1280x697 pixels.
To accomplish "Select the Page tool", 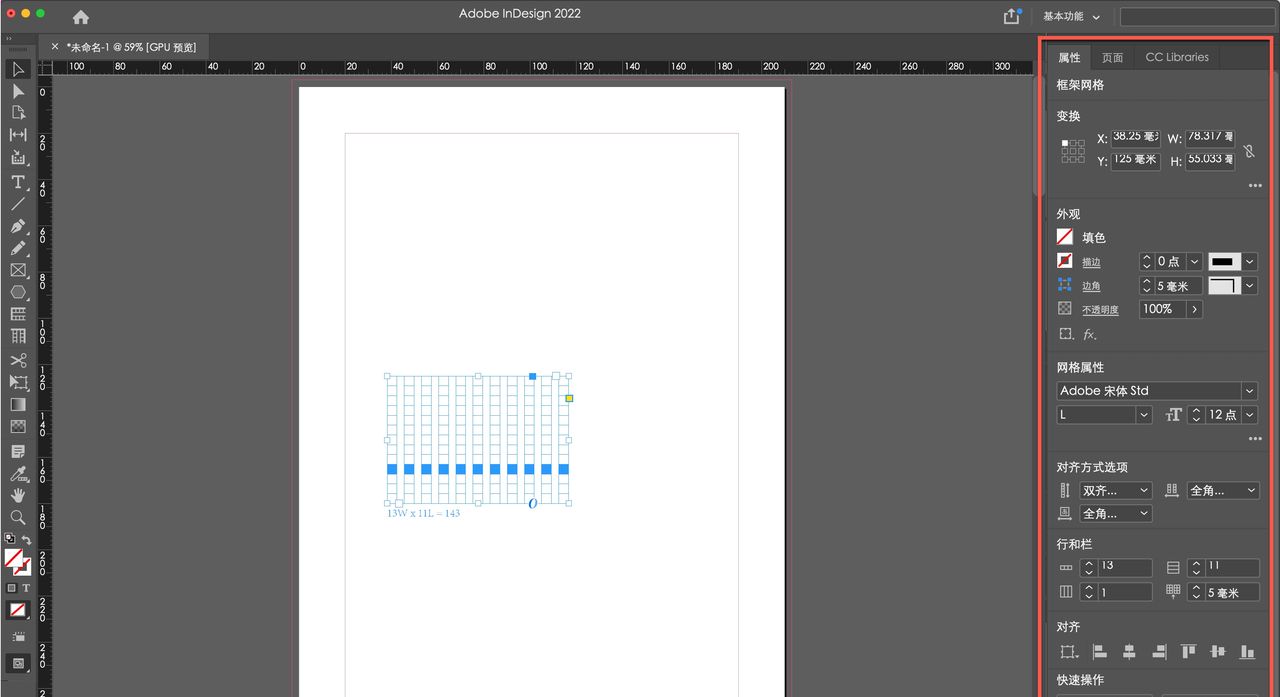I will coord(18,112).
